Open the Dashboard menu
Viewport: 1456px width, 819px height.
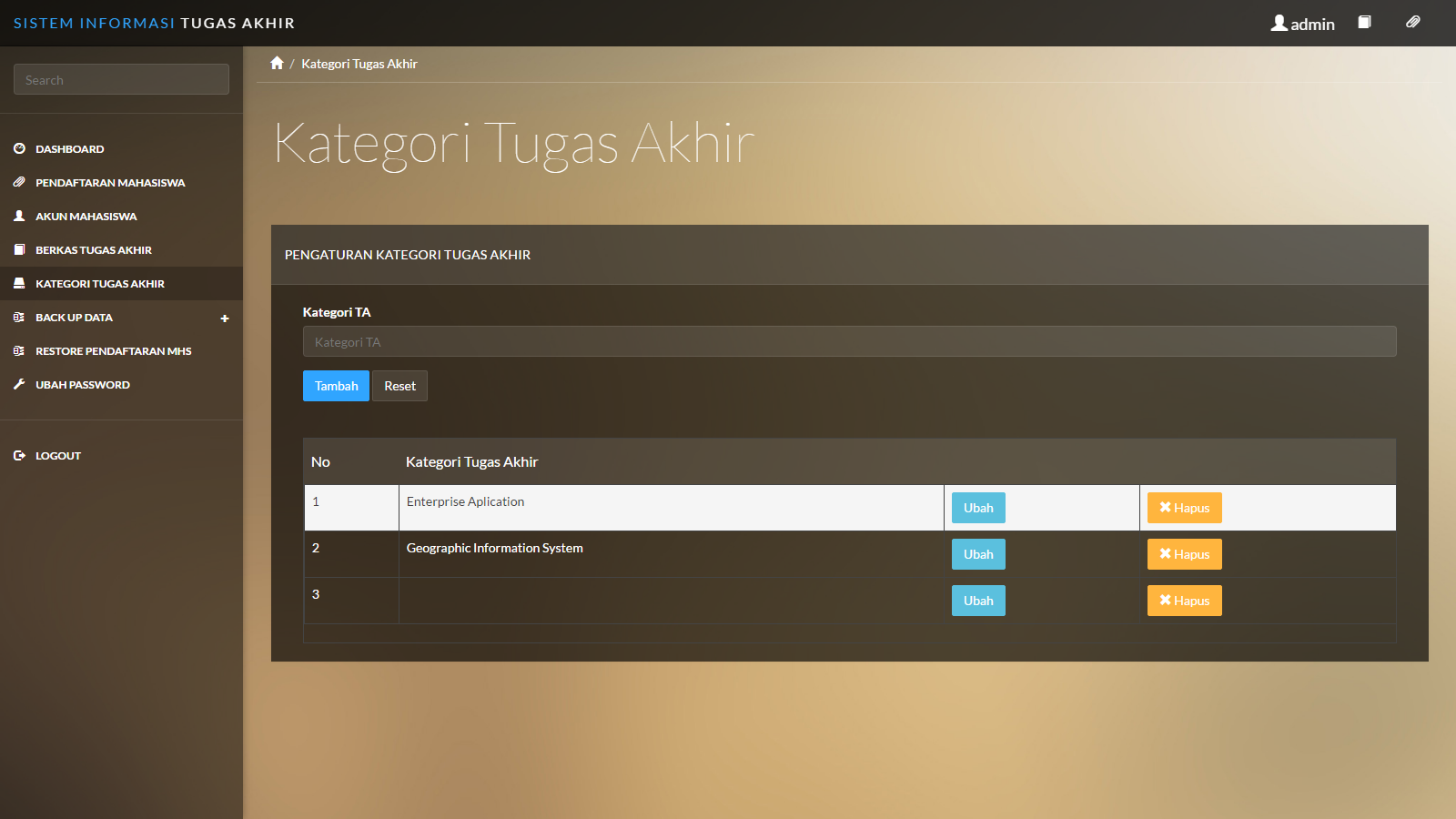(121, 148)
